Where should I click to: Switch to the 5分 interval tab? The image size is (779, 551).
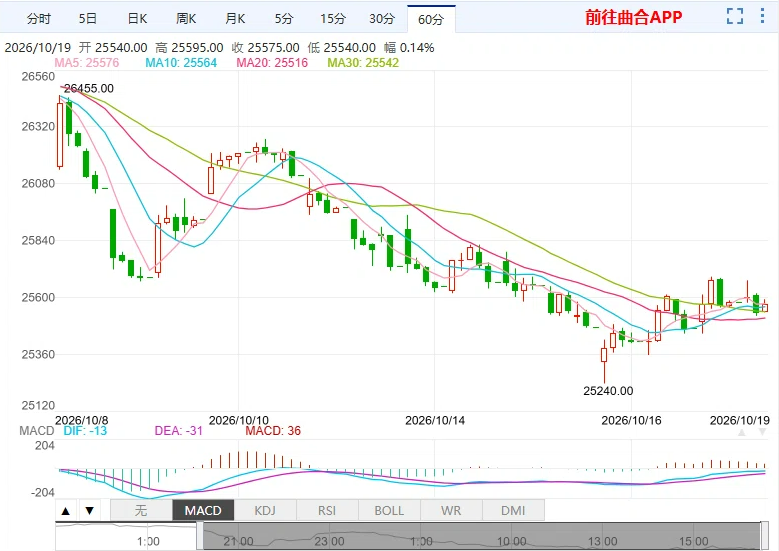click(x=284, y=18)
